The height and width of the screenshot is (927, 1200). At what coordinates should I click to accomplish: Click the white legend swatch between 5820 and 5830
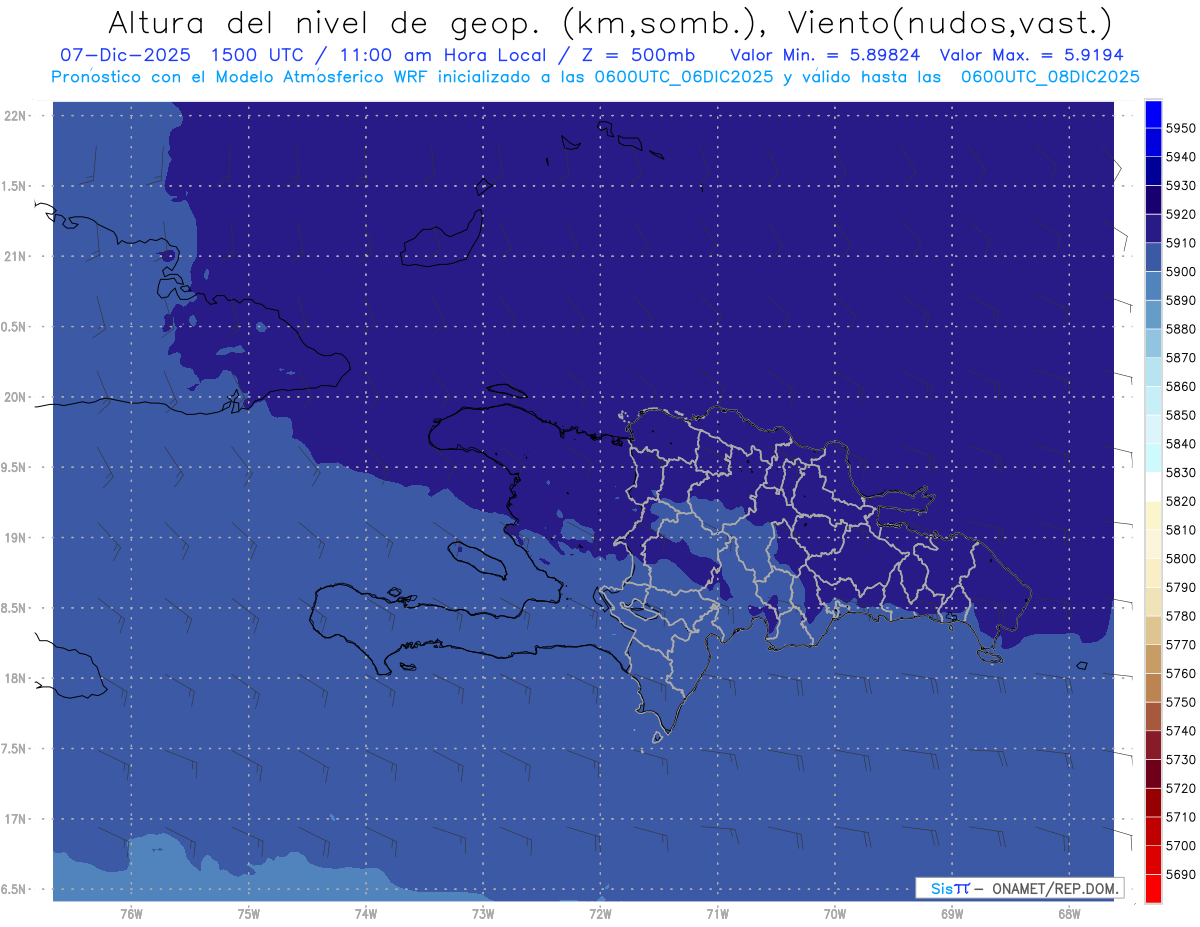click(x=1153, y=487)
